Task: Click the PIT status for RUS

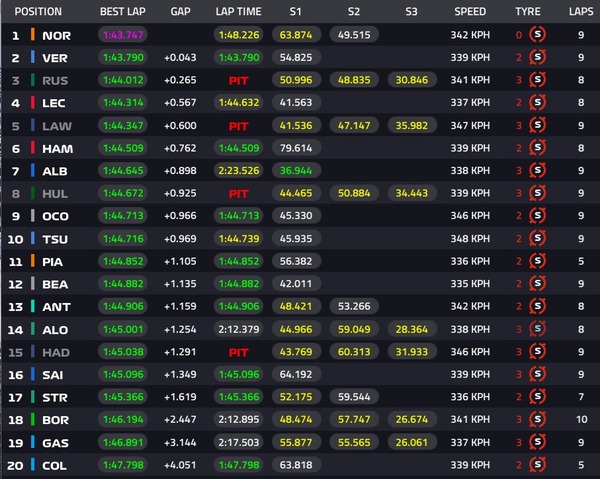Action: tap(238, 81)
